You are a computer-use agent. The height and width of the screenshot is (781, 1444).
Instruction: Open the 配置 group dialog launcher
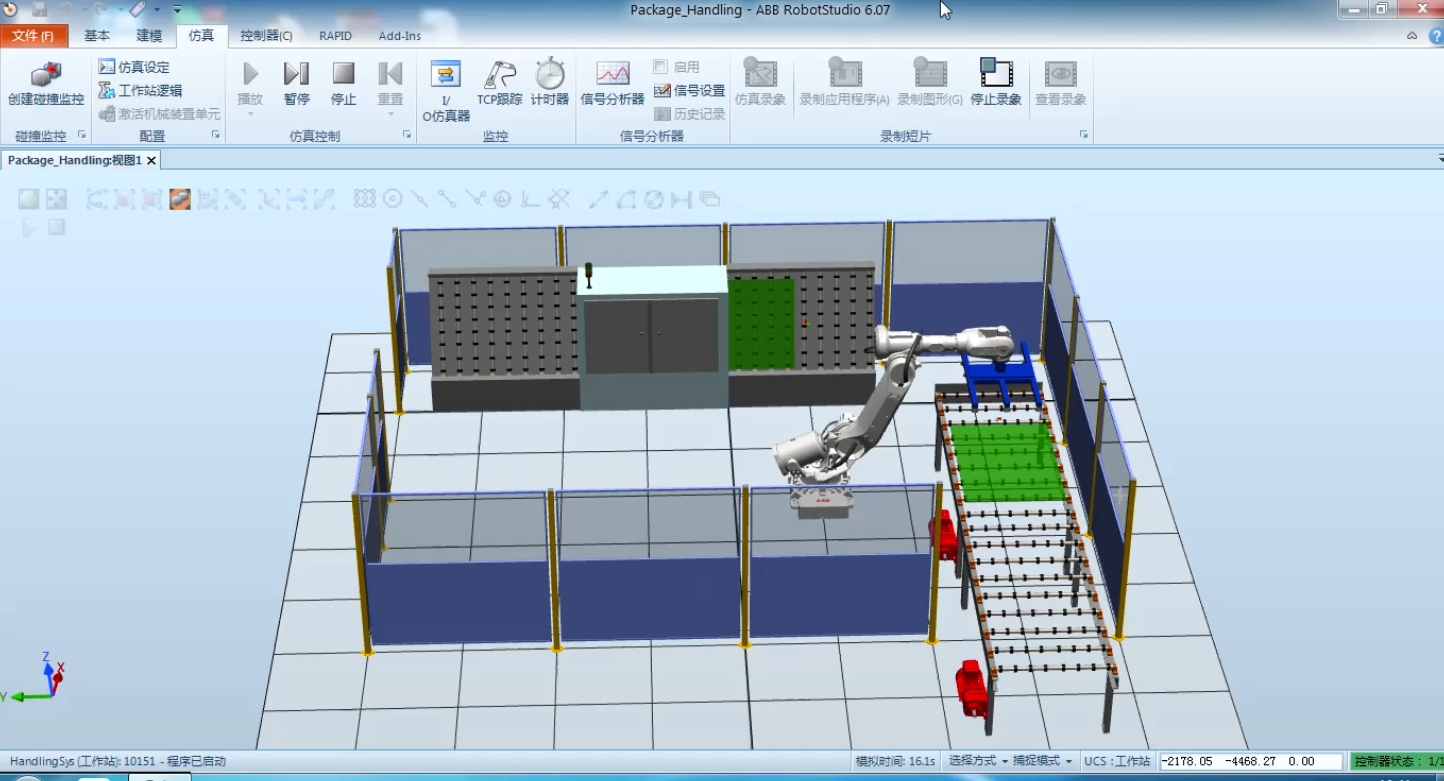click(x=215, y=135)
